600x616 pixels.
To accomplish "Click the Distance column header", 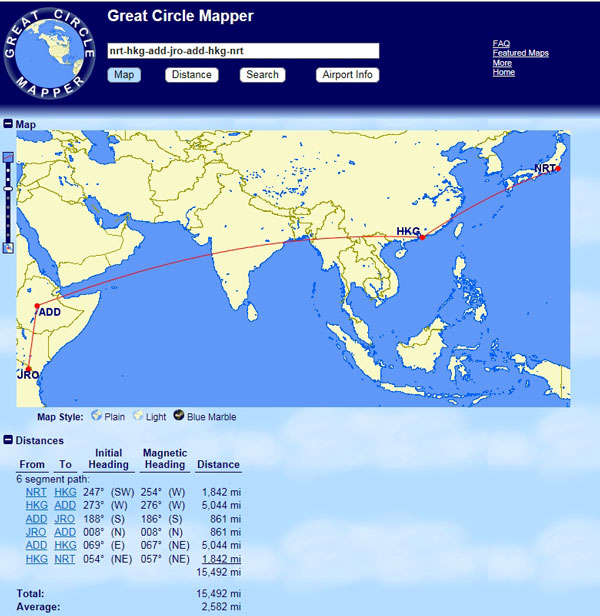I will pyautogui.click(x=218, y=464).
